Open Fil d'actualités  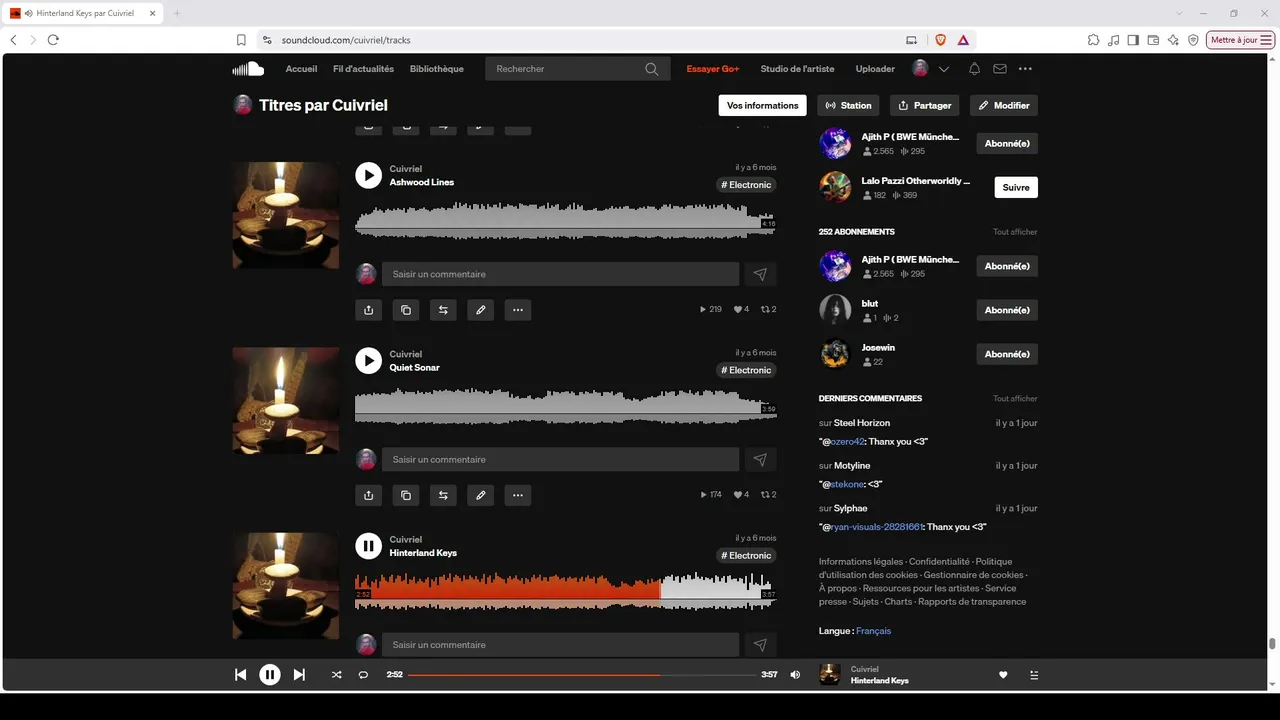pyautogui.click(x=363, y=69)
